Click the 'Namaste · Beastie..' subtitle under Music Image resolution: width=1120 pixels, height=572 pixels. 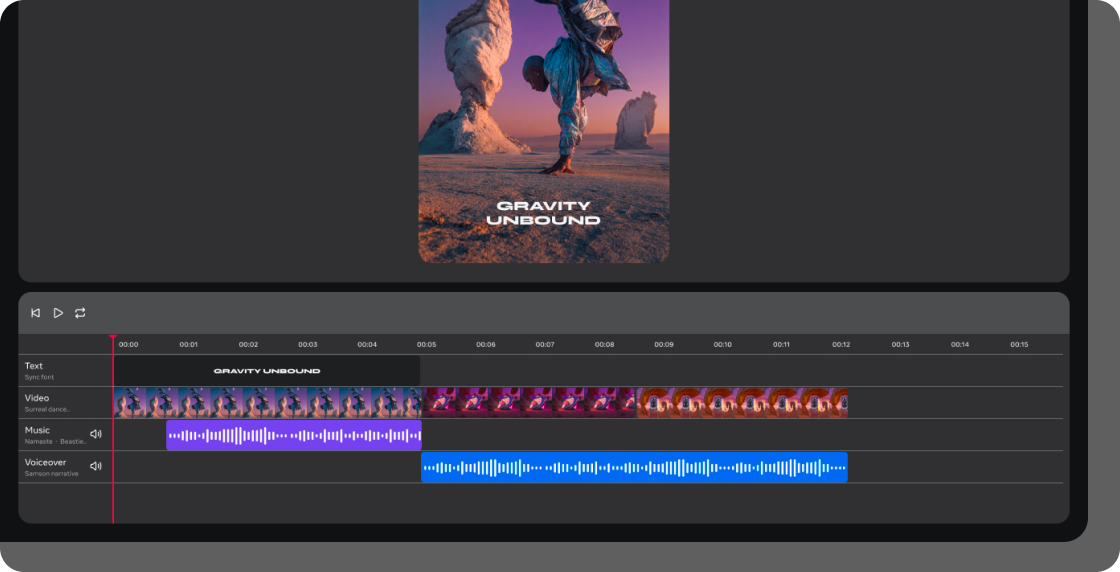coord(56,441)
